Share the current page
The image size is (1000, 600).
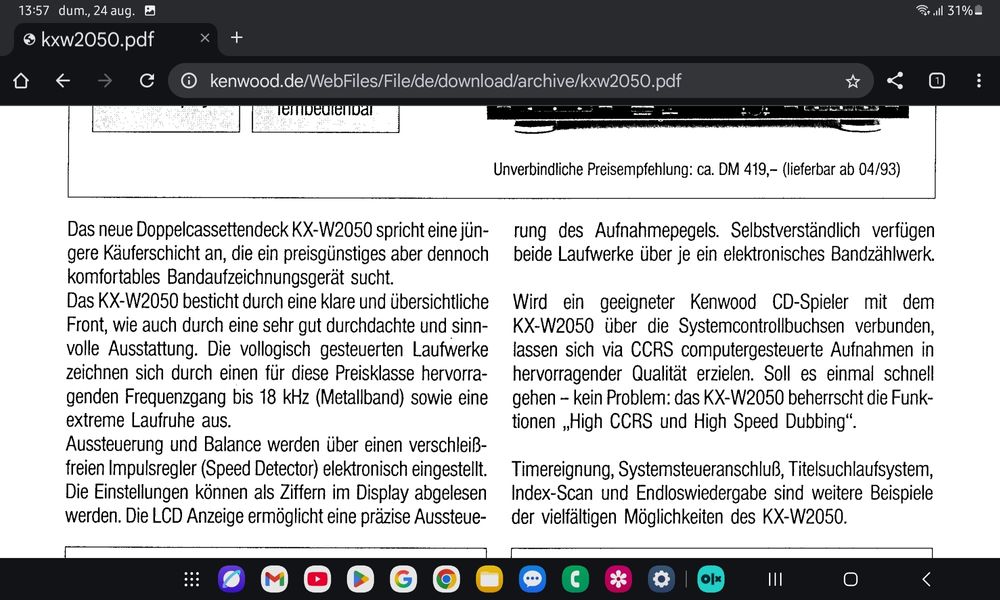click(x=895, y=80)
